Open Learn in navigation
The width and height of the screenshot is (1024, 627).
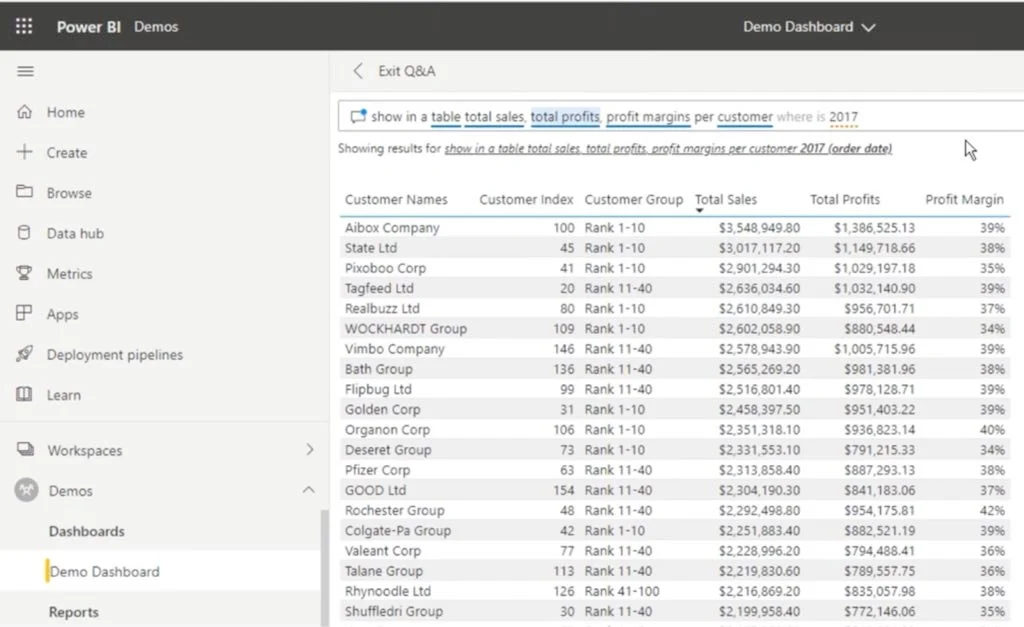63,396
